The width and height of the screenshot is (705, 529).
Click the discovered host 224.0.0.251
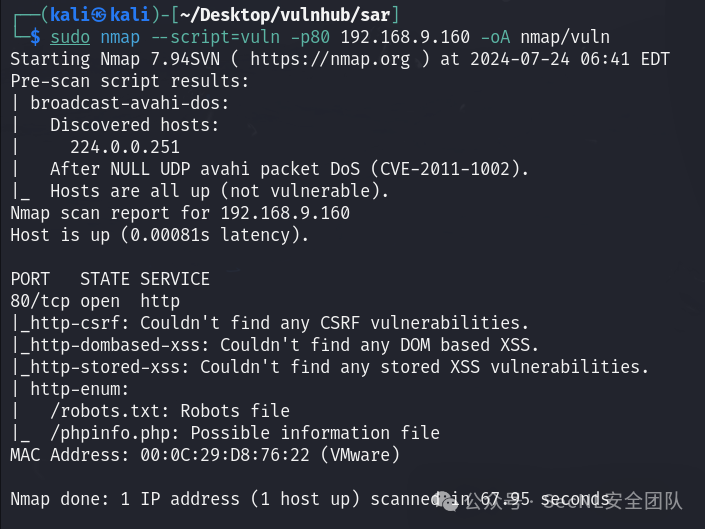coord(125,147)
